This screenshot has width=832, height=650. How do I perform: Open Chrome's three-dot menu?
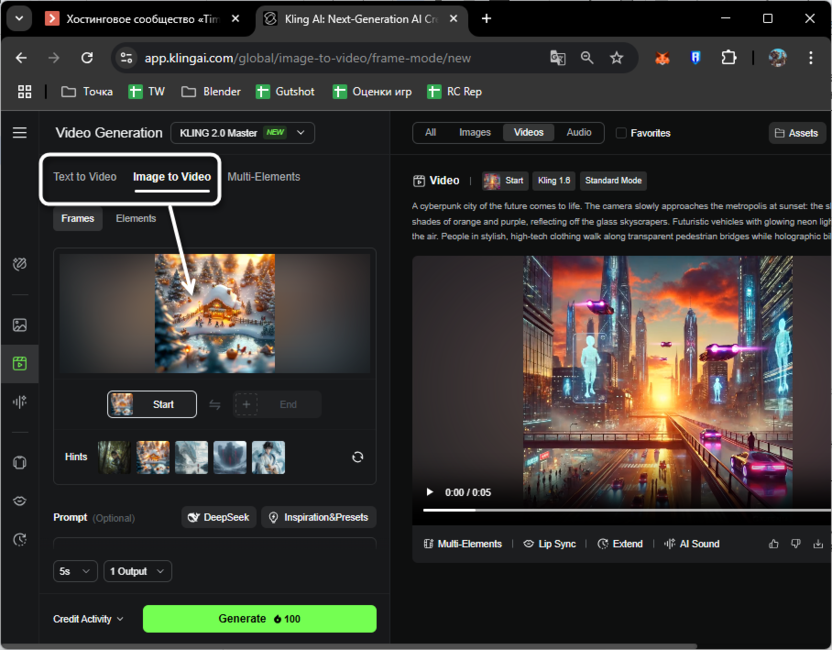pyautogui.click(x=810, y=58)
